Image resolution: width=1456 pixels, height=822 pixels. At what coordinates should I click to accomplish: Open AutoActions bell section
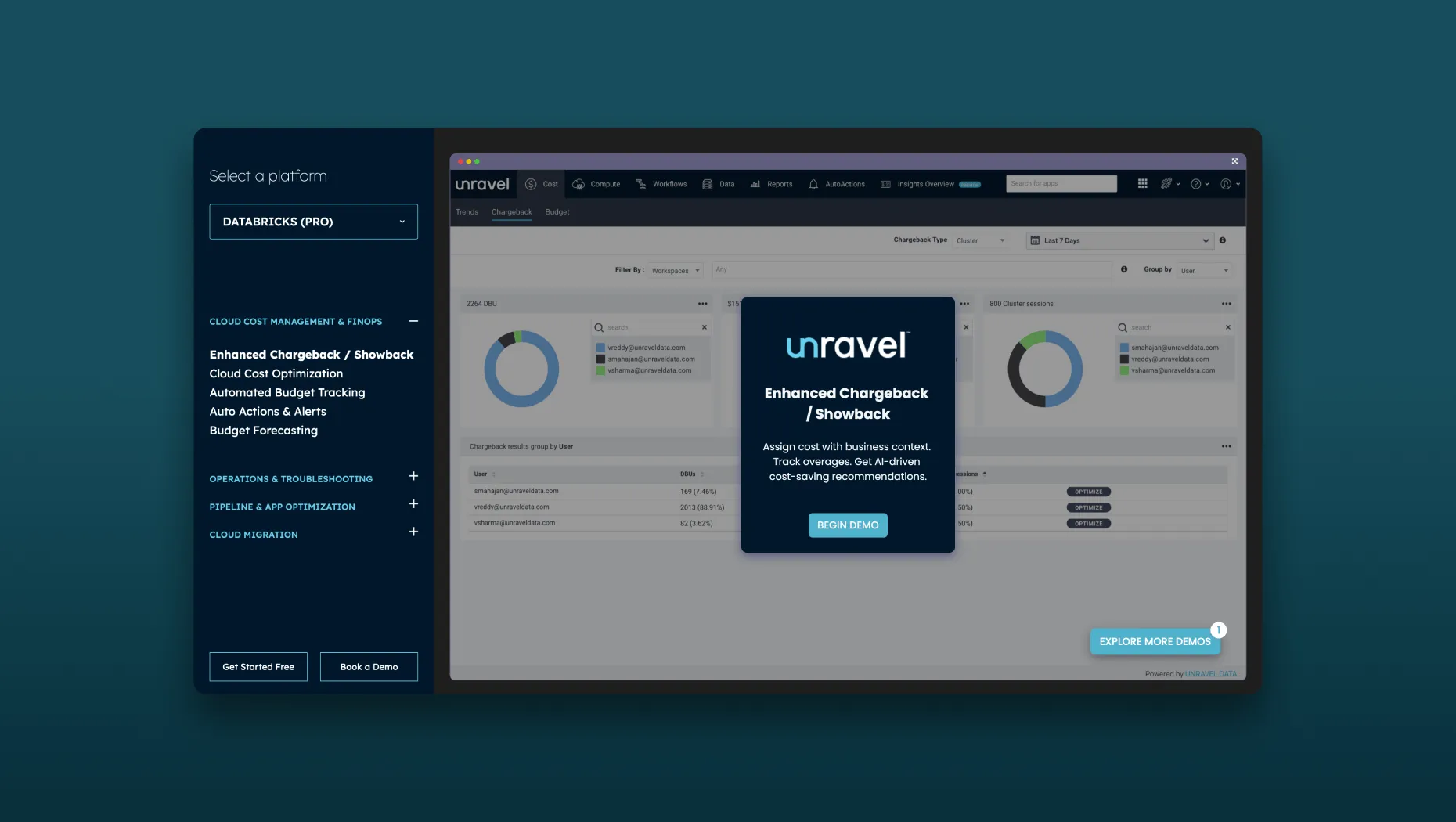tap(837, 184)
